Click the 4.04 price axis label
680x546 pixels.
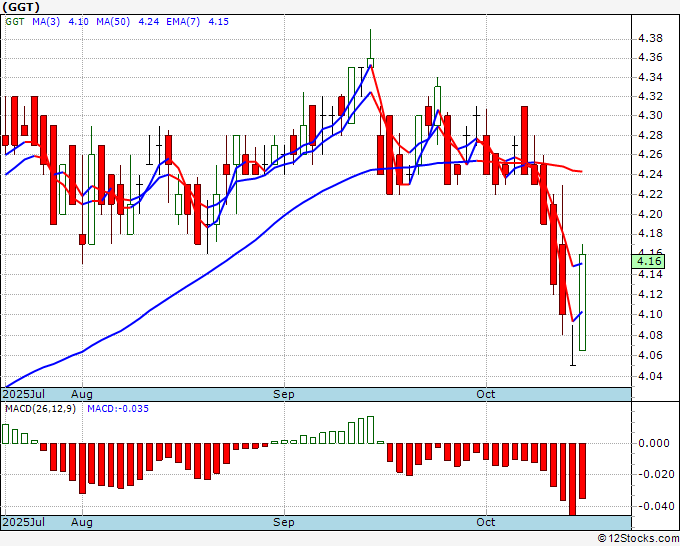[651, 376]
